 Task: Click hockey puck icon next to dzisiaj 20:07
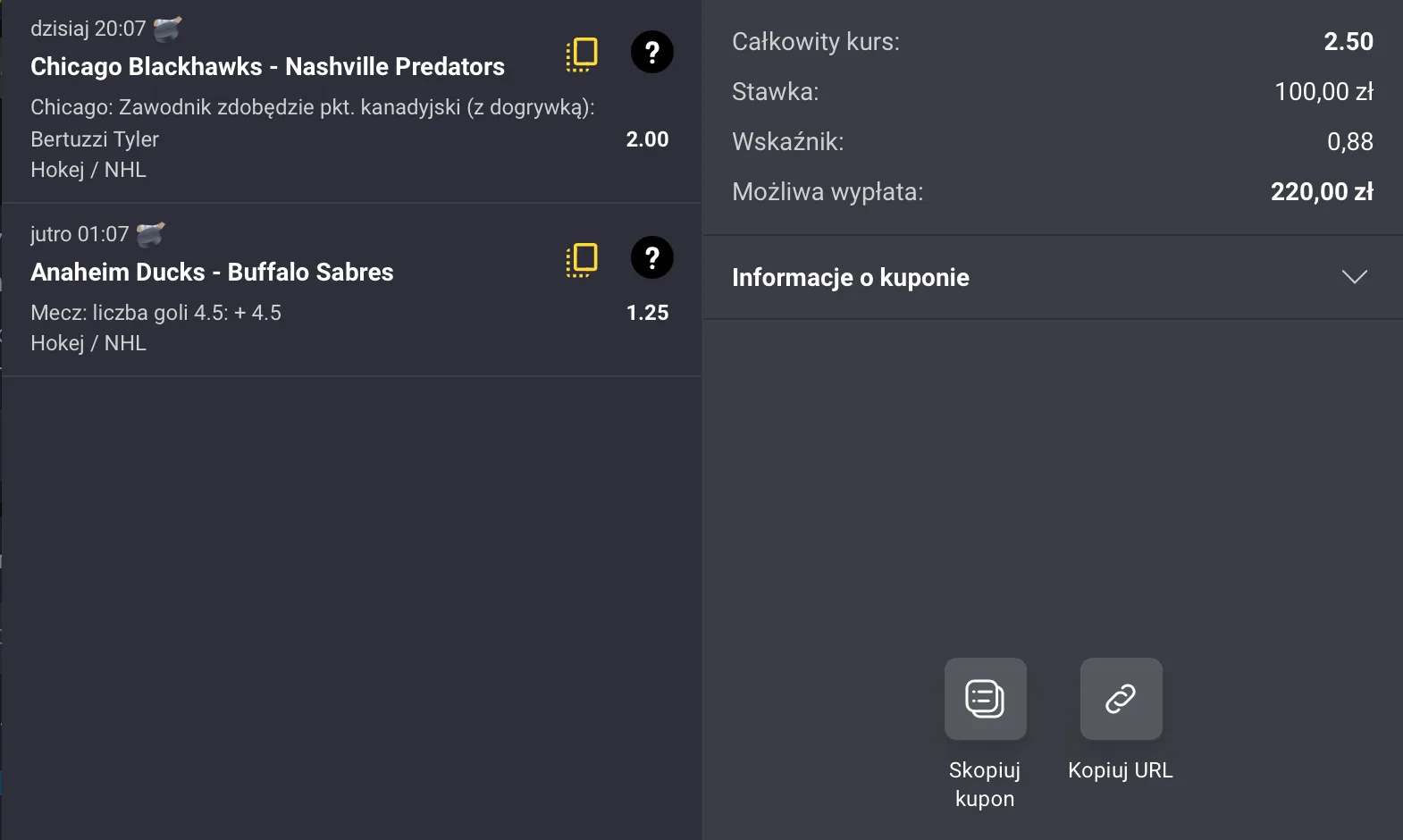tap(167, 29)
